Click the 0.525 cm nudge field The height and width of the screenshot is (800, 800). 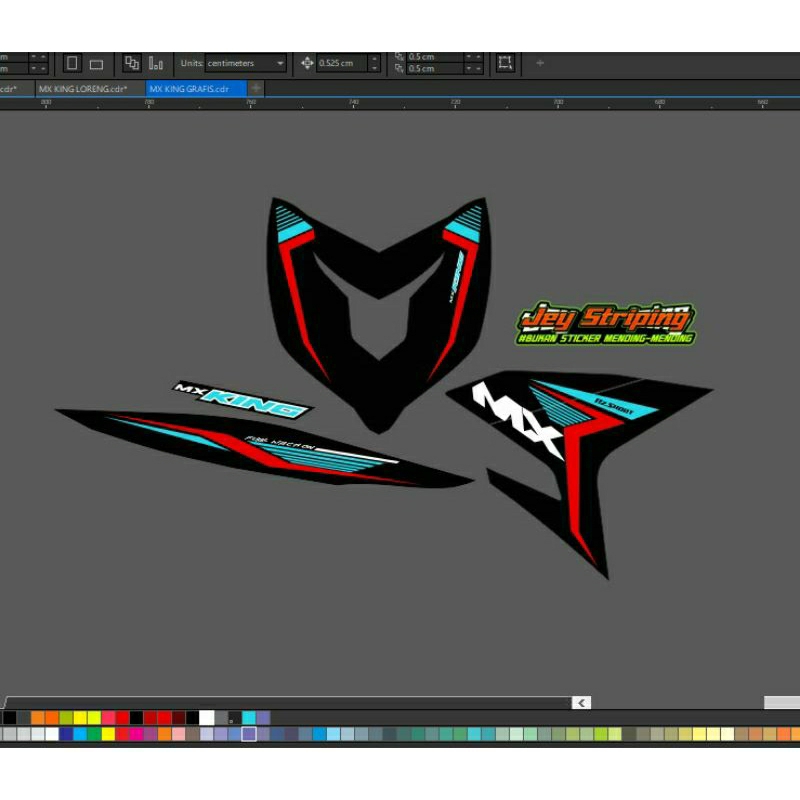pos(342,63)
